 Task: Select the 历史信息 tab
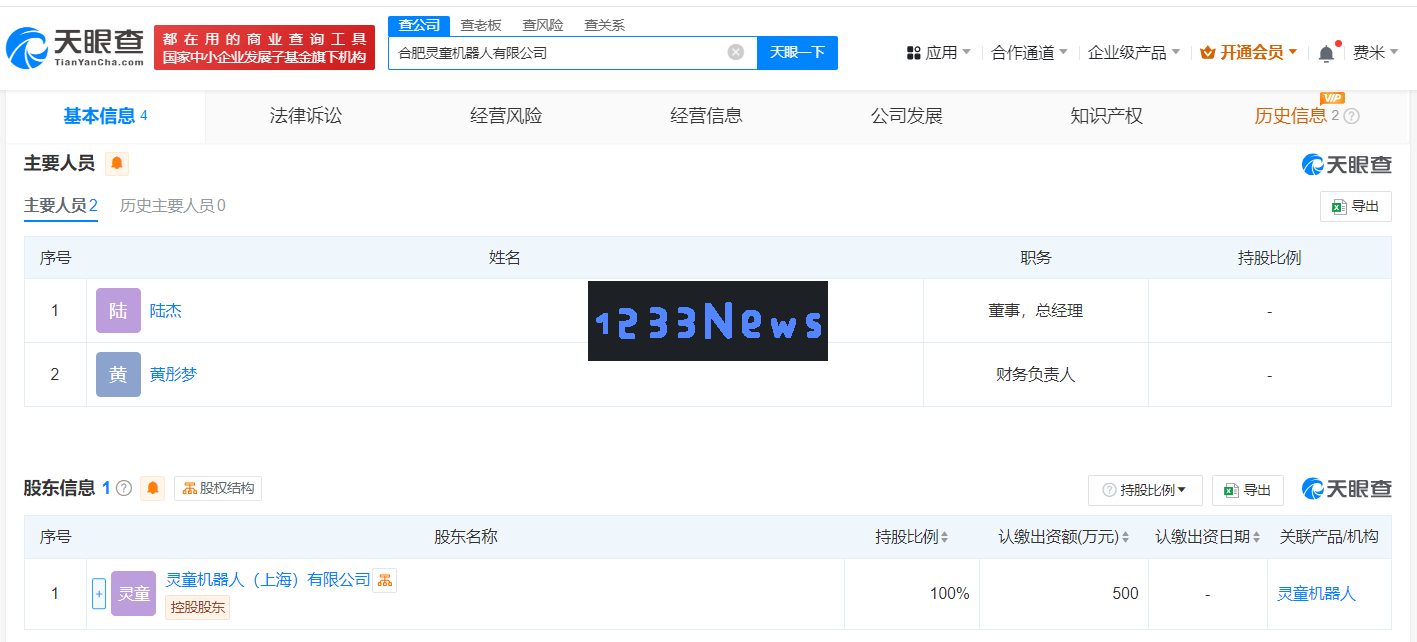(x=1290, y=116)
